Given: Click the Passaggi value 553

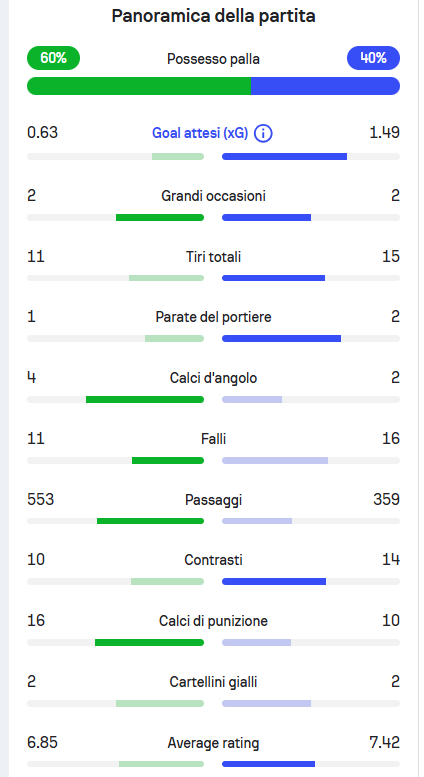Looking at the screenshot, I should (x=41, y=499).
